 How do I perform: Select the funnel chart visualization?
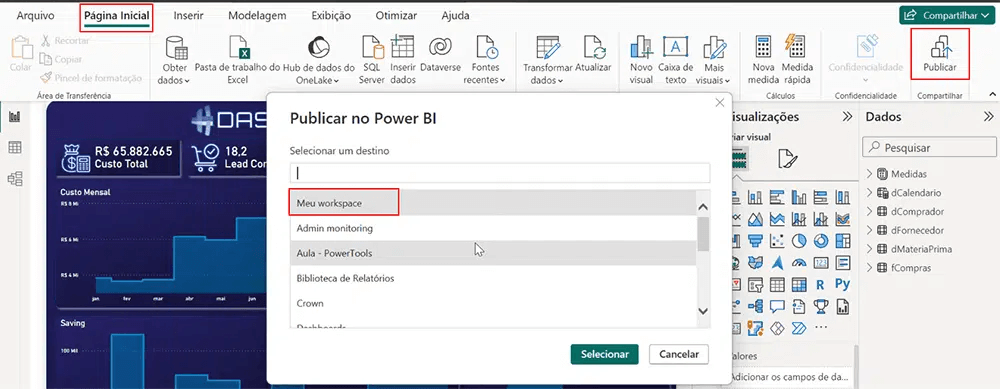(755, 240)
